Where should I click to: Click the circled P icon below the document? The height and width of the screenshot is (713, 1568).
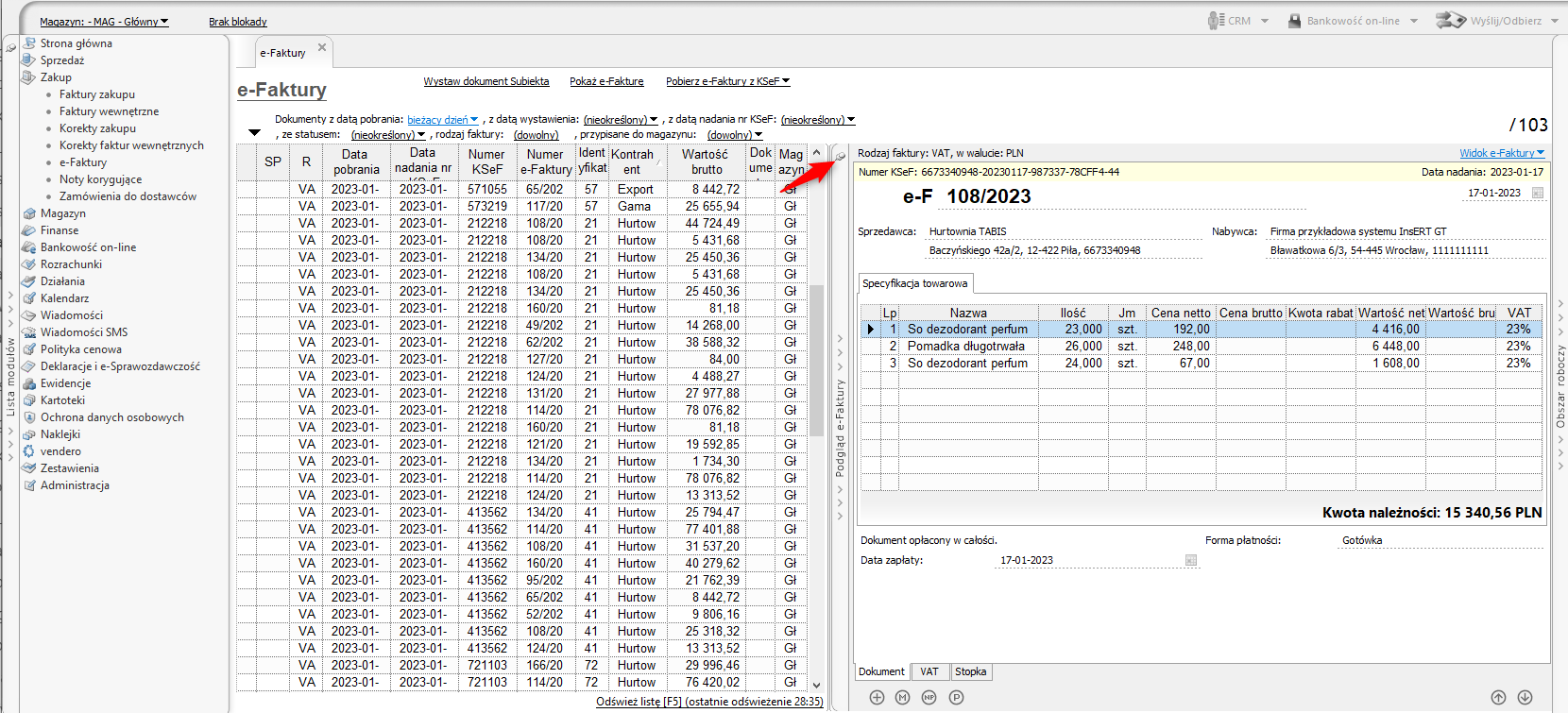956,697
